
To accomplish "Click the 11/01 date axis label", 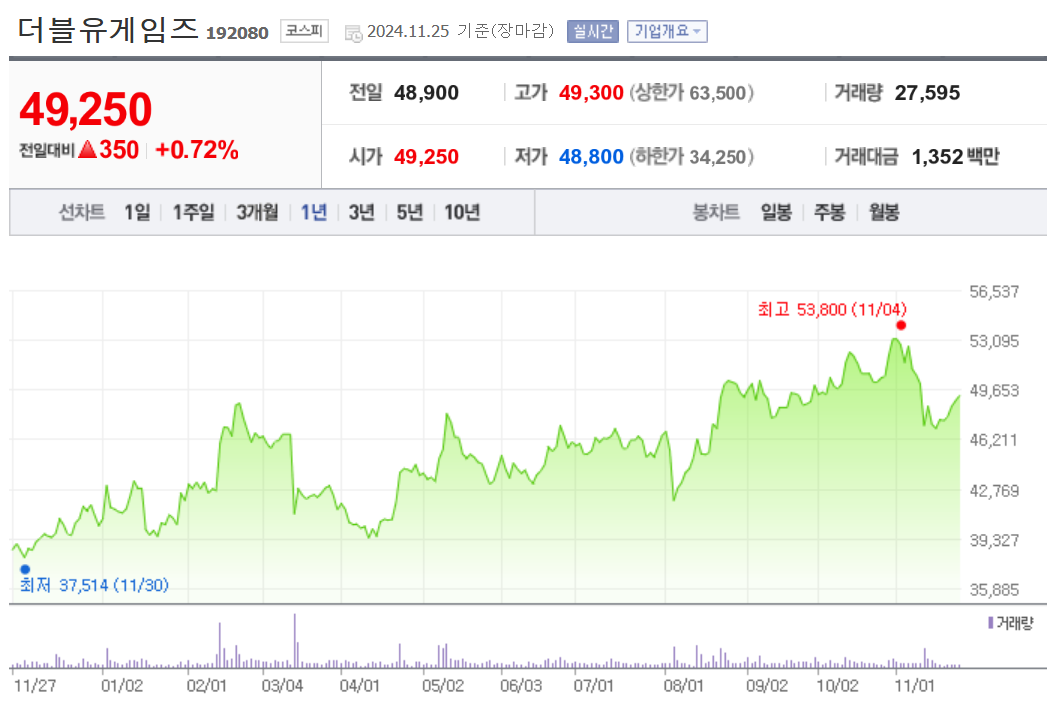I will pos(914,686).
